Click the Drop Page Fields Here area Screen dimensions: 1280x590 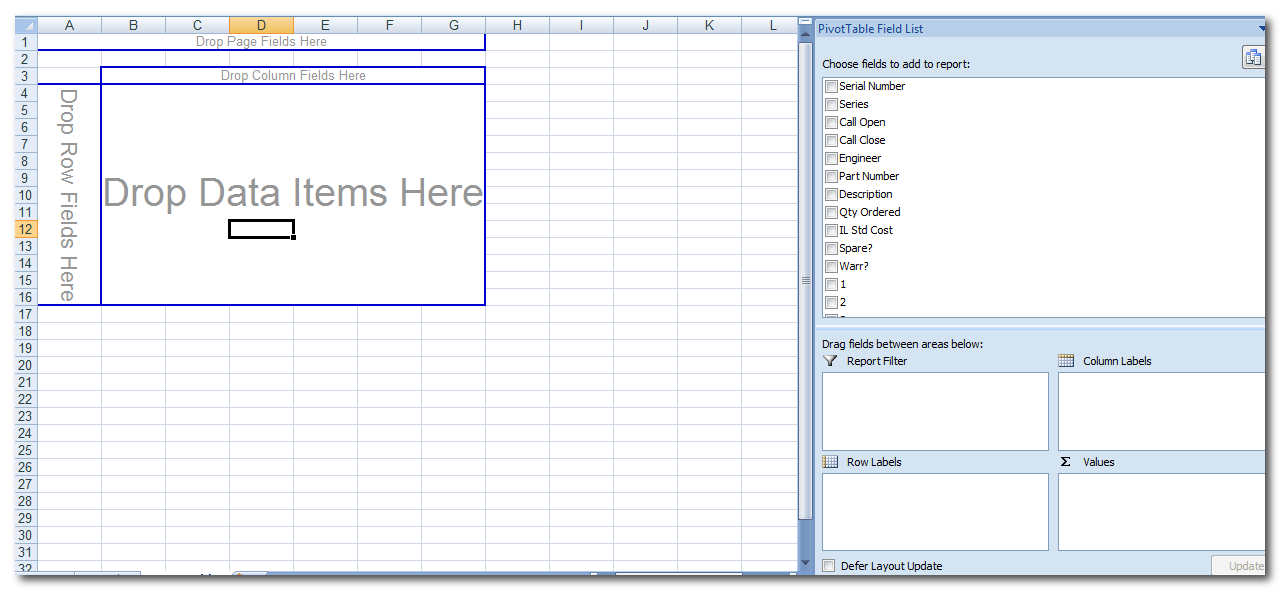point(261,42)
